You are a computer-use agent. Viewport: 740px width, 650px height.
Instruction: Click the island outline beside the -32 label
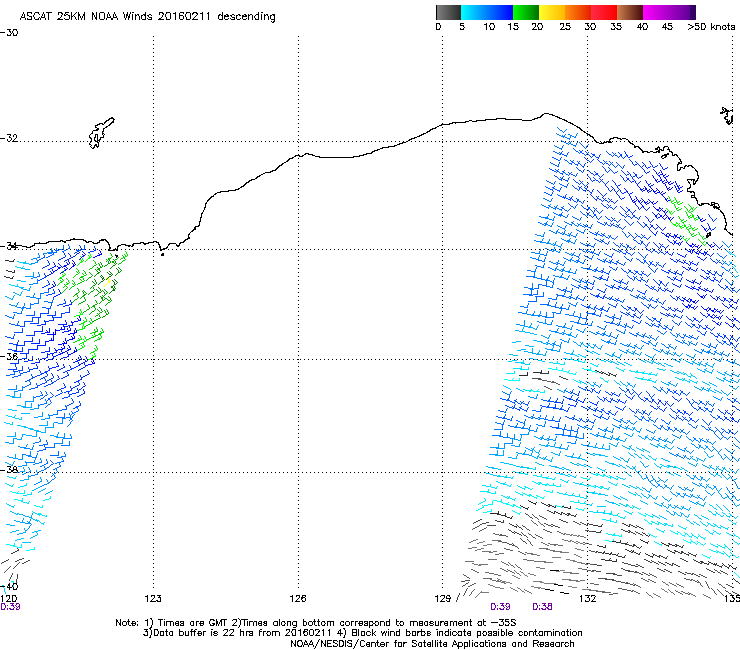(101, 133)
